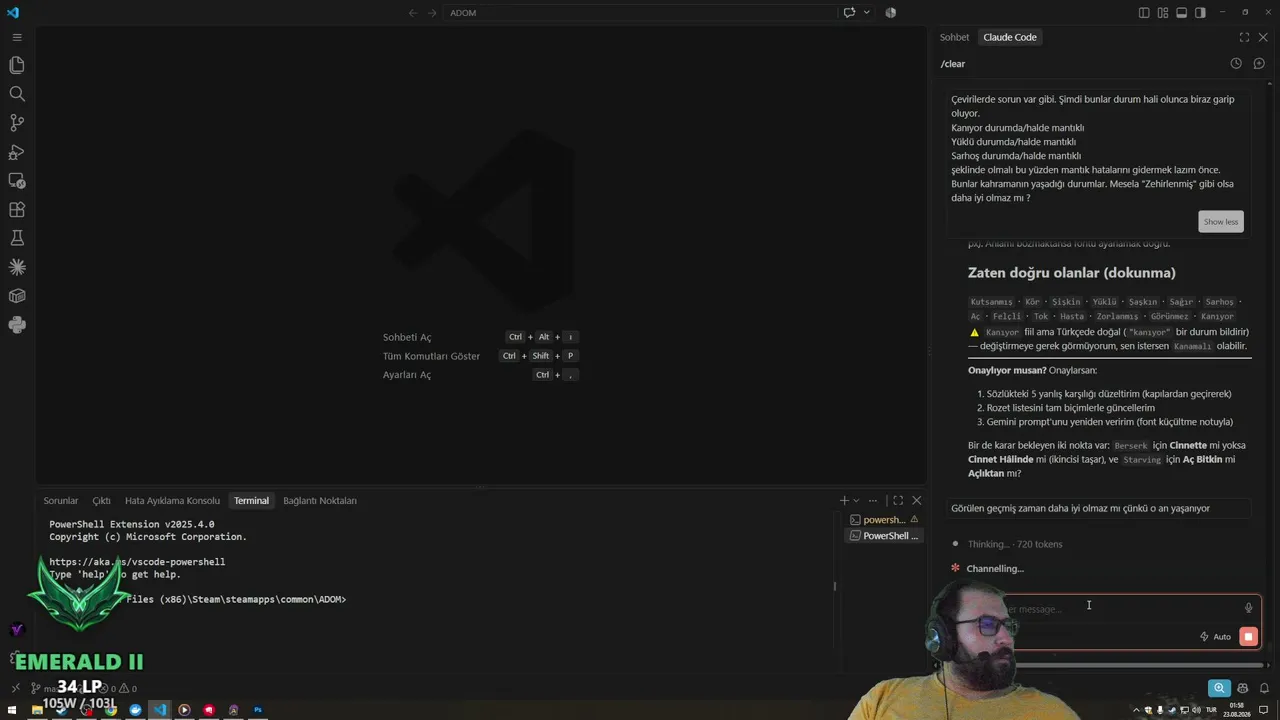
Task: Open terminal panel more actions menu
Action: [x=873, y=501]
